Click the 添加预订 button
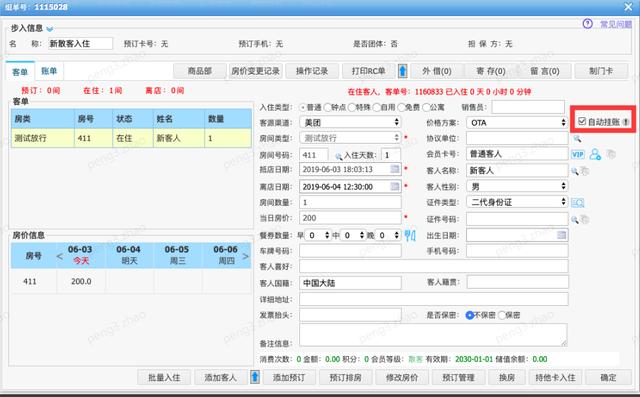The height and width of the screenshot is (397, 640). tap(289, 377)
